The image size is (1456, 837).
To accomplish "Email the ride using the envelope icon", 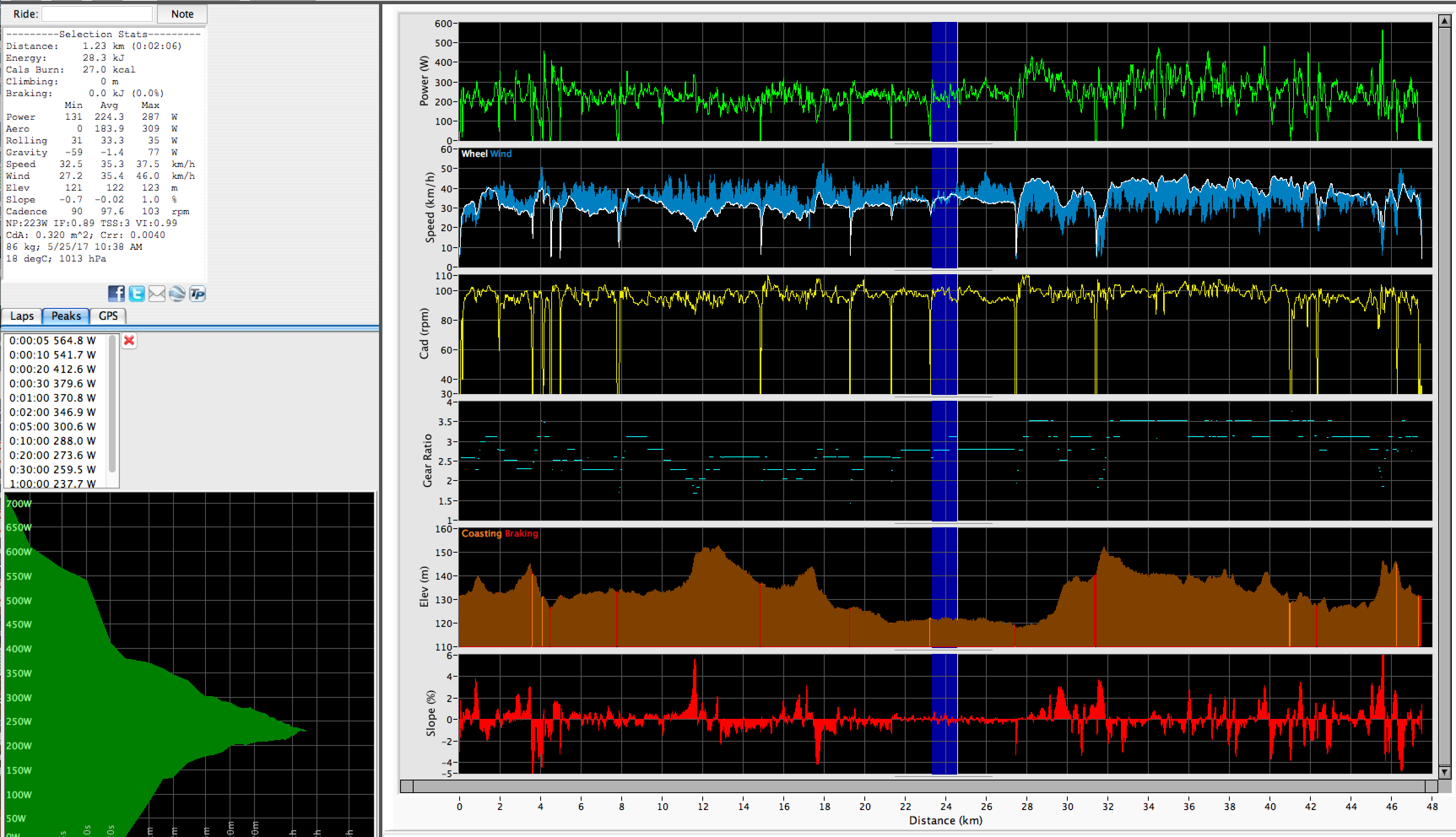I will coord(157,294).
